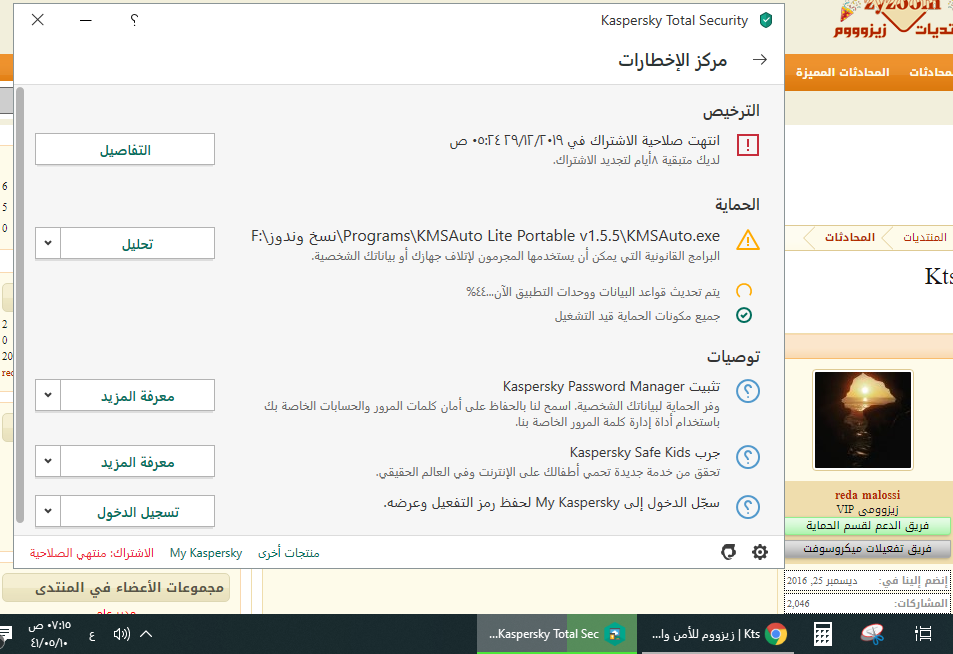The width and height of the screenshot is (953, 654).
Task: Click the taskbar clock and date
Action: [x=49, y=634]
